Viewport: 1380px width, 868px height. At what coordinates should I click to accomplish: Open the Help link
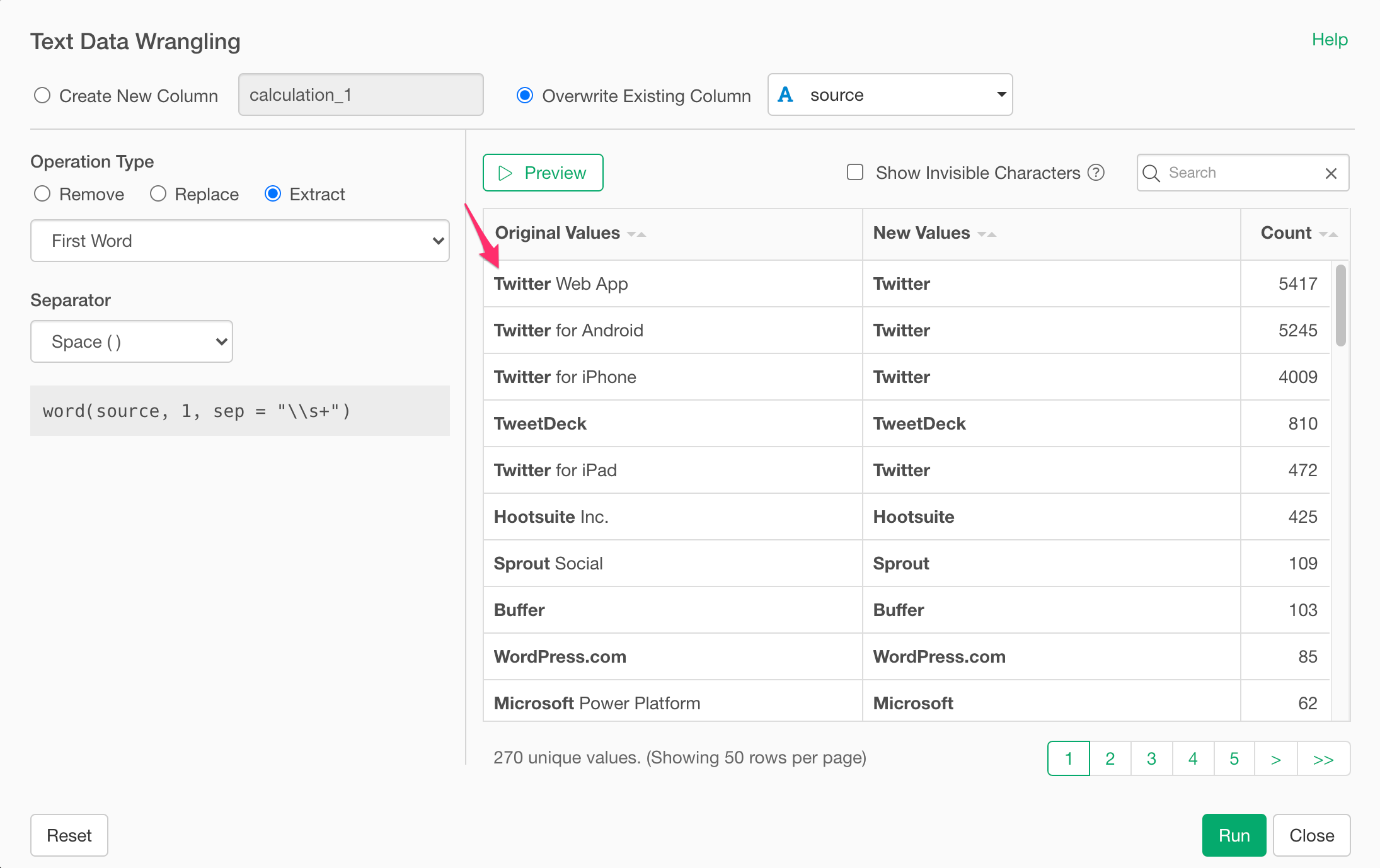[x=1330, y=40]
